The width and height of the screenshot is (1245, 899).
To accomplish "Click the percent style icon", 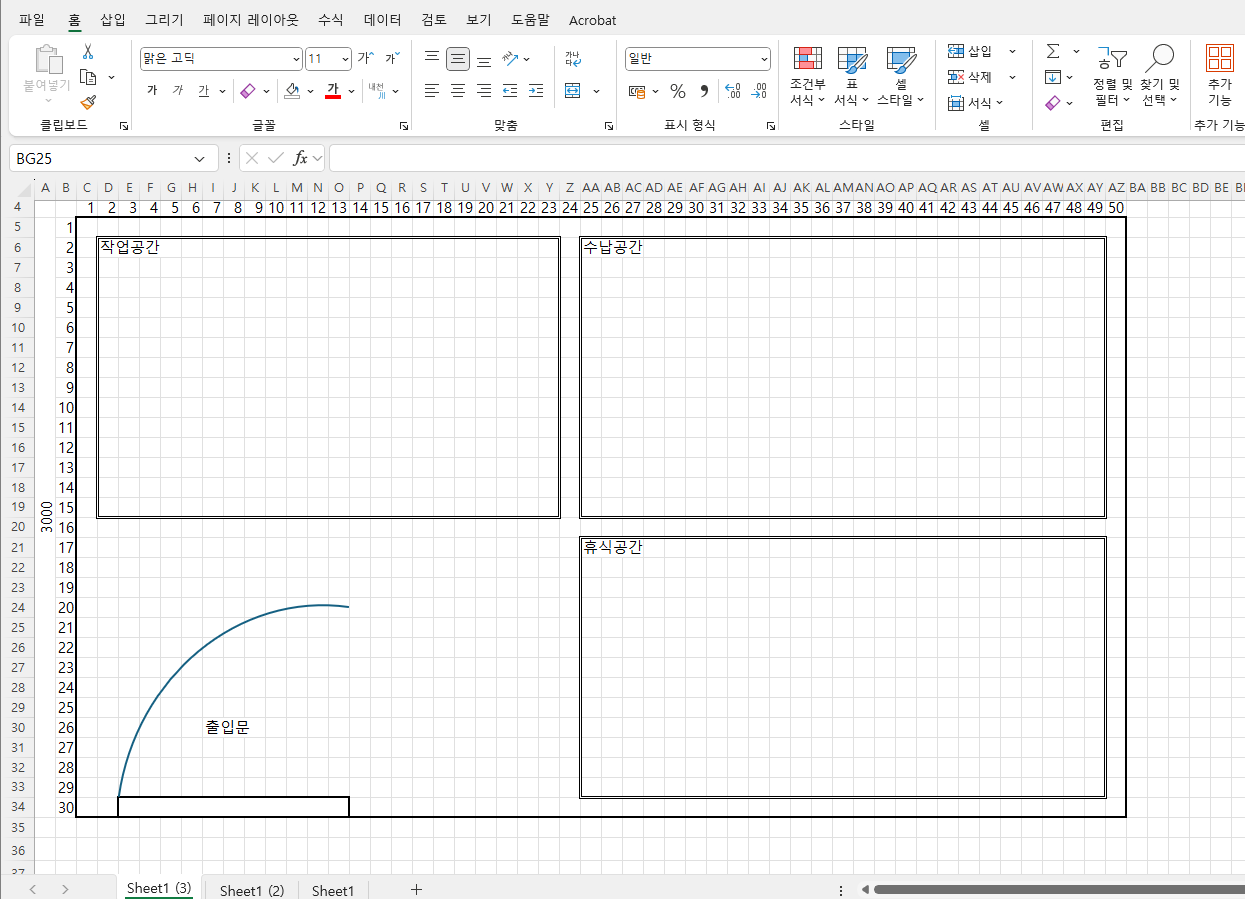I will (678, 91).
